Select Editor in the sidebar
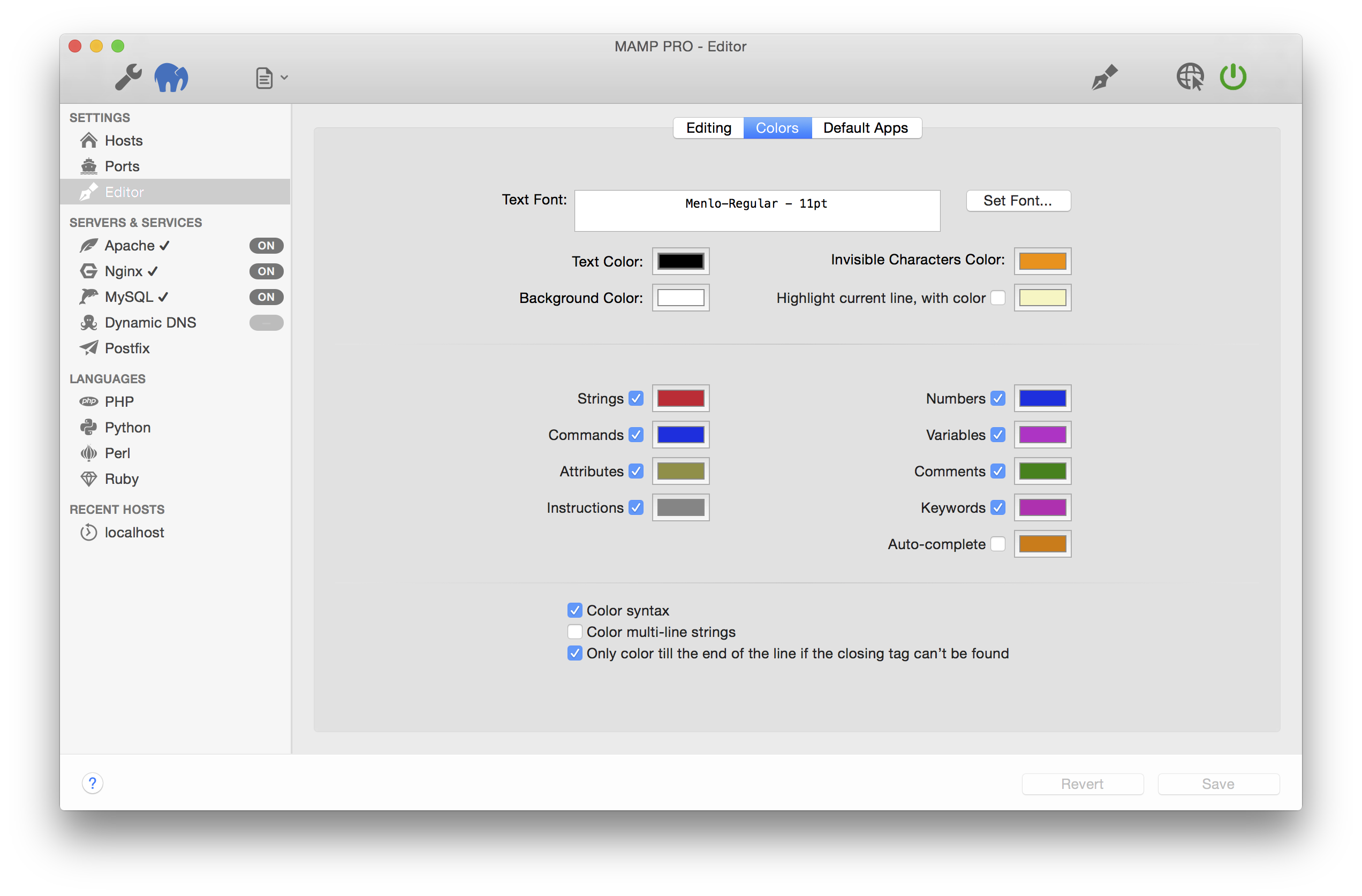Screen dimensions: 1362x896 click(175, 192)
